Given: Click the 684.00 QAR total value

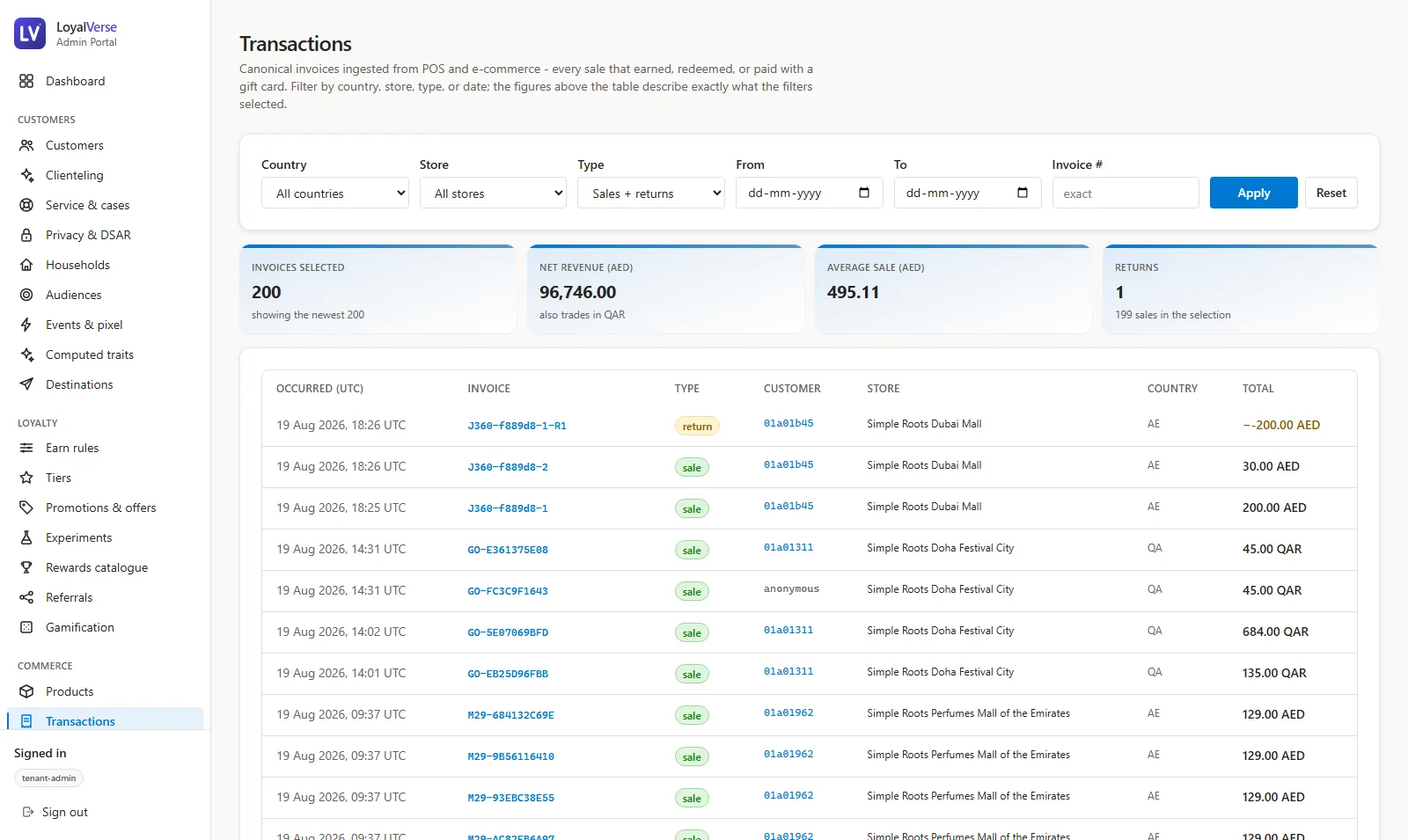Looking at the screenshot, I should (1275, 632).
